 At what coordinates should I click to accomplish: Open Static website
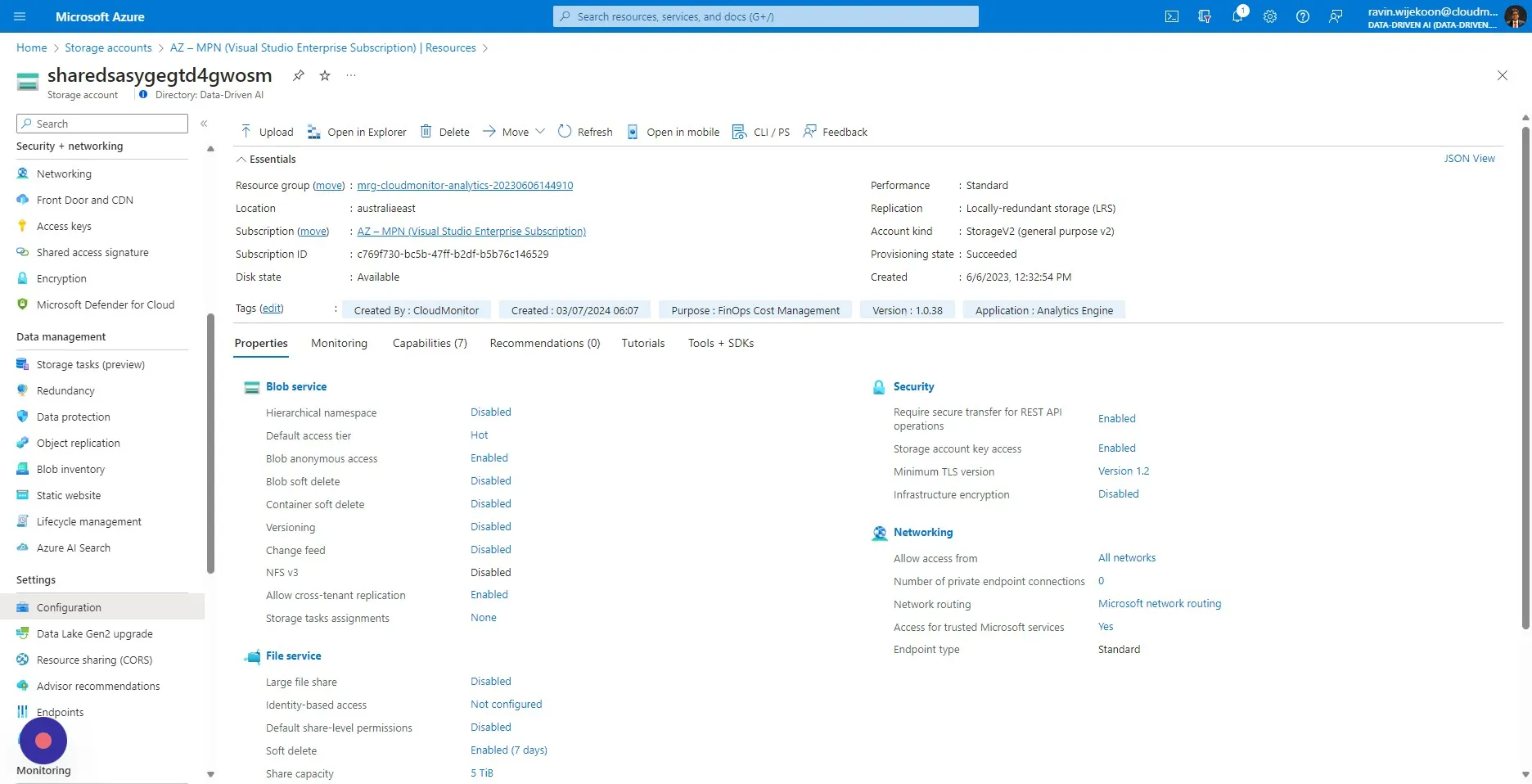(x=69, y=495)
